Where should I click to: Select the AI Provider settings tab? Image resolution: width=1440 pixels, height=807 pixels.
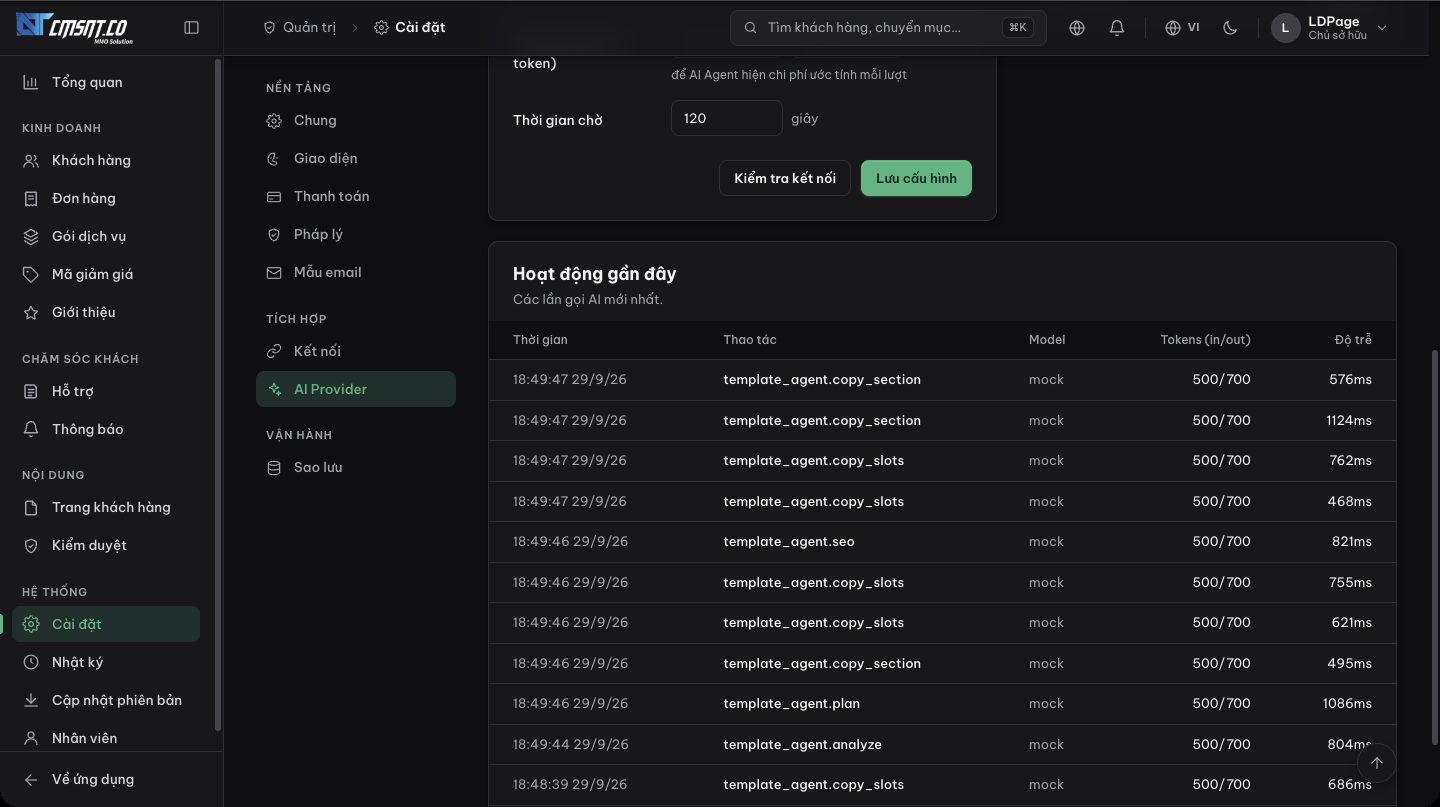356,389
